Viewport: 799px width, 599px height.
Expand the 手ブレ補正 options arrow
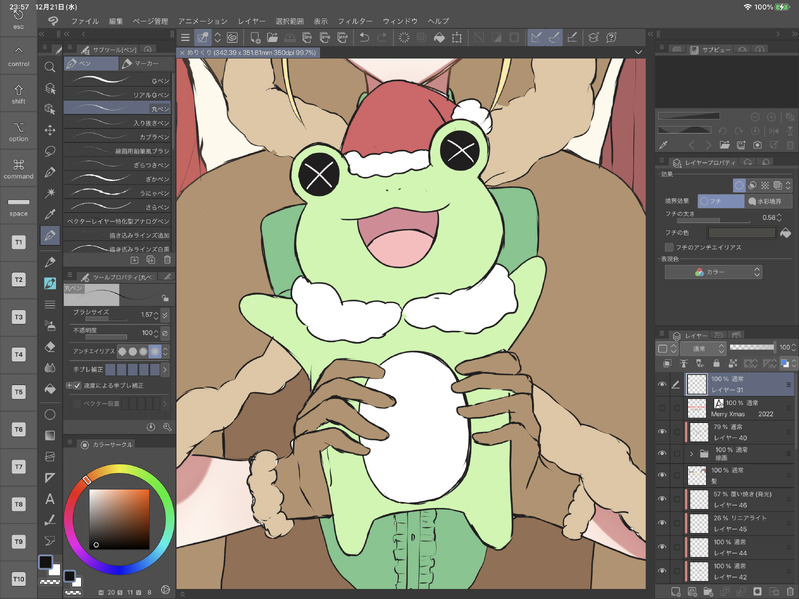[165, 369]
